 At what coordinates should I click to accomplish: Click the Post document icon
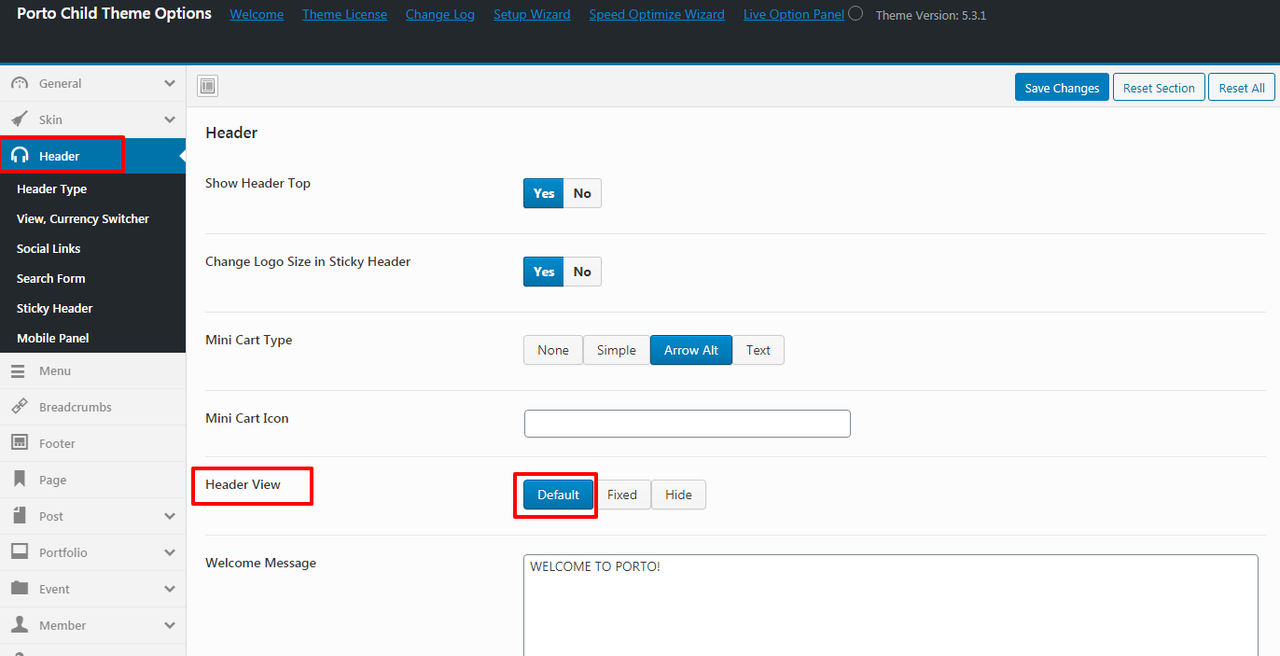pyautogui.click(x=19, y=516)
